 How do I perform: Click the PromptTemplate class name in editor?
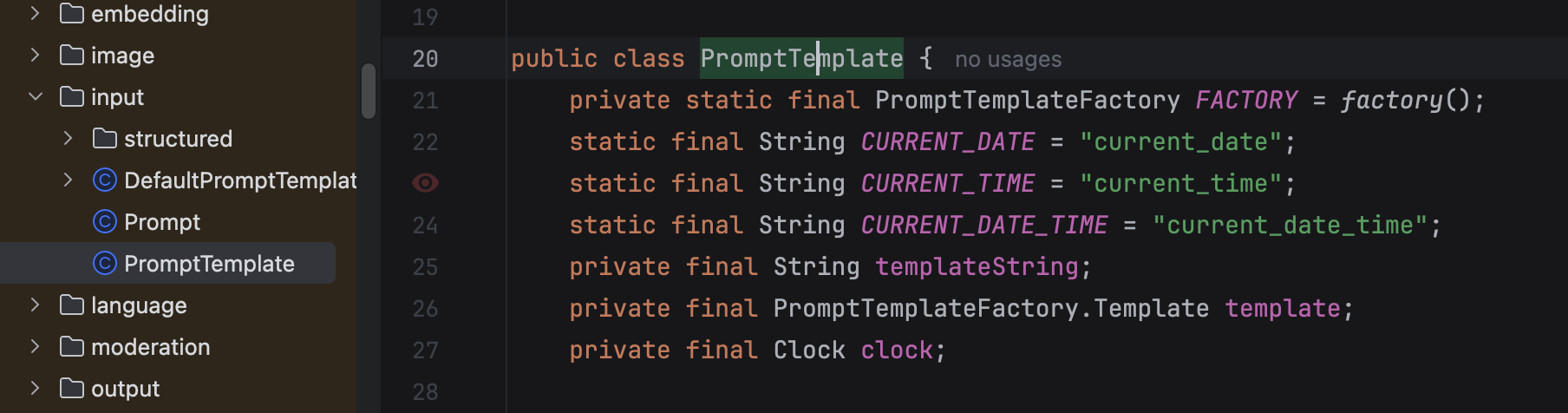(x=800, y=59)
